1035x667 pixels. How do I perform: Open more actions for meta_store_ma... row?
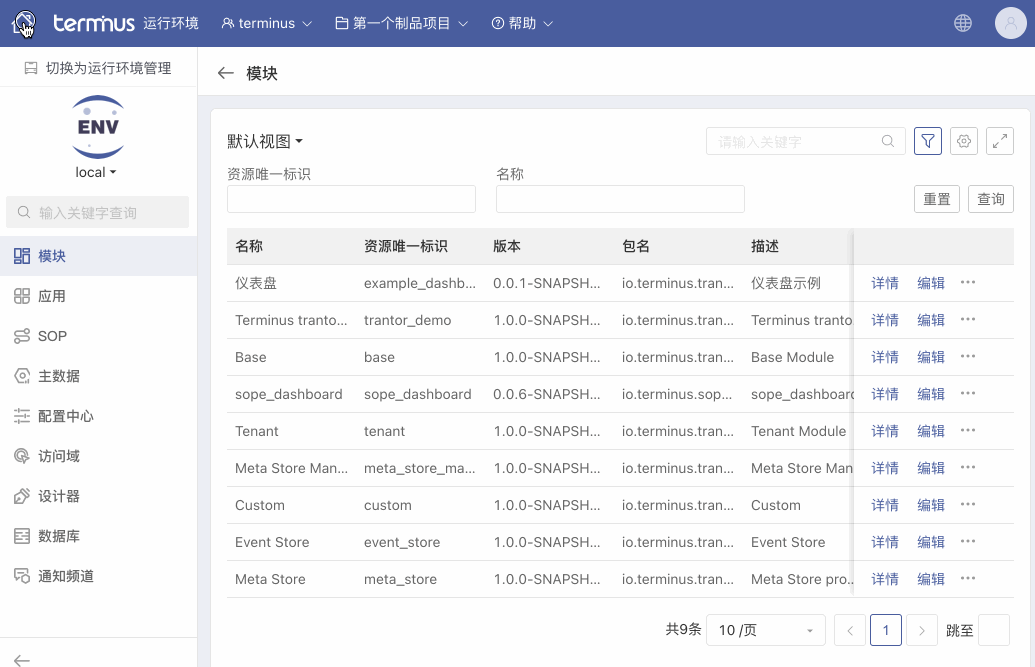(x=968, y=468)
